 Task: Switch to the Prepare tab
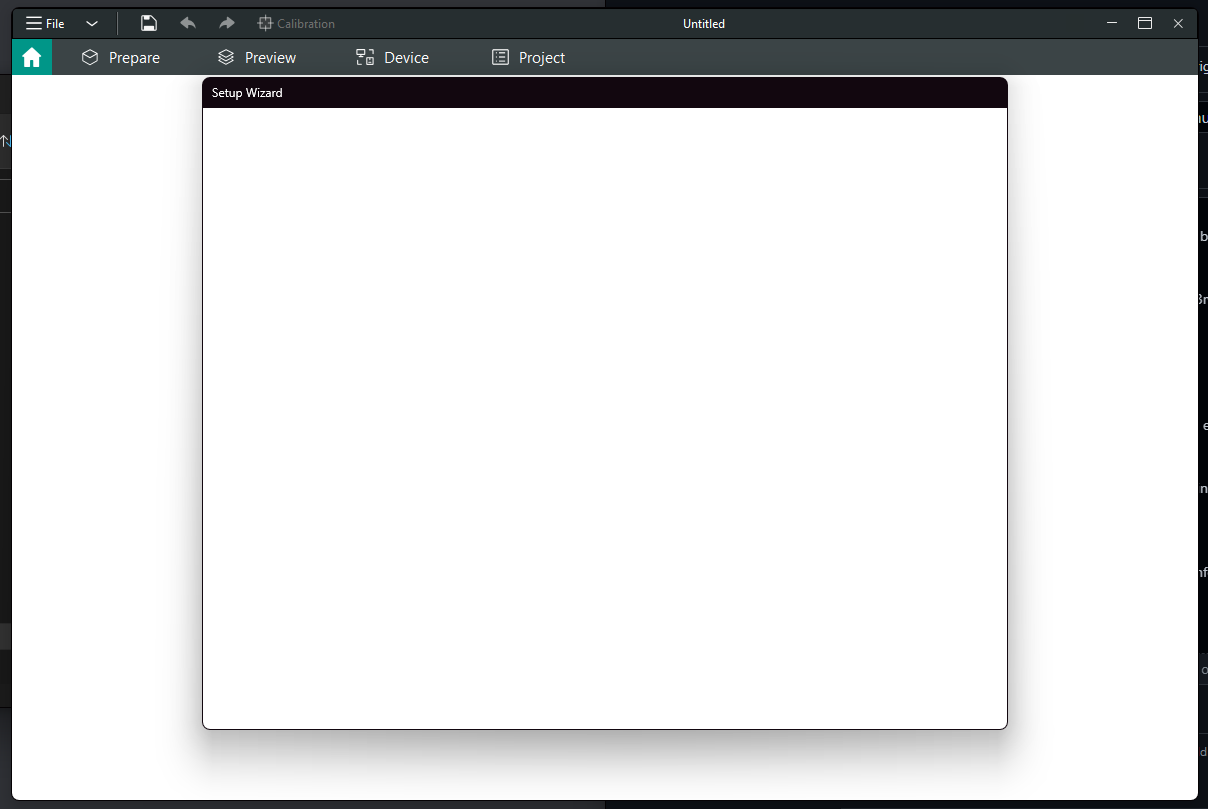[132, 57]
